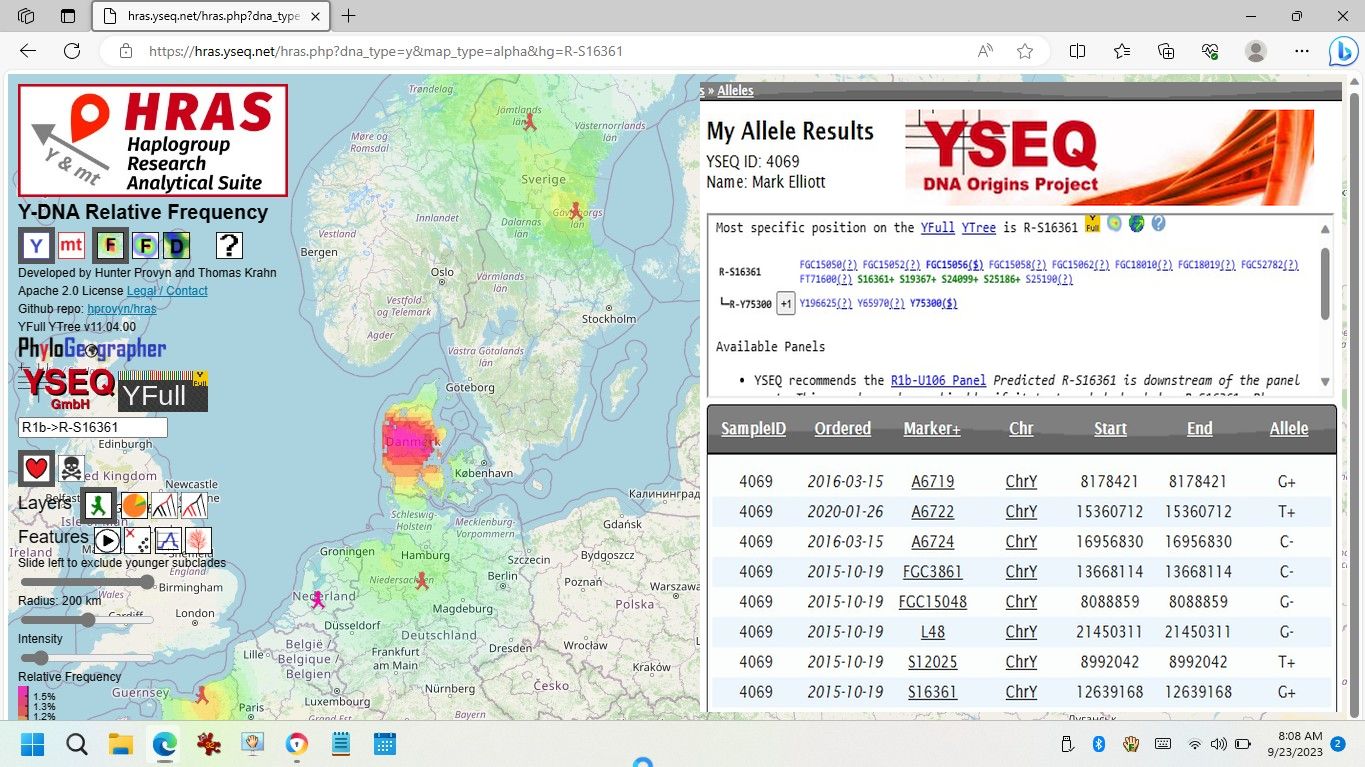Open Windows Start menu
Screen dimensions: 1365x767
coord(32,744)
